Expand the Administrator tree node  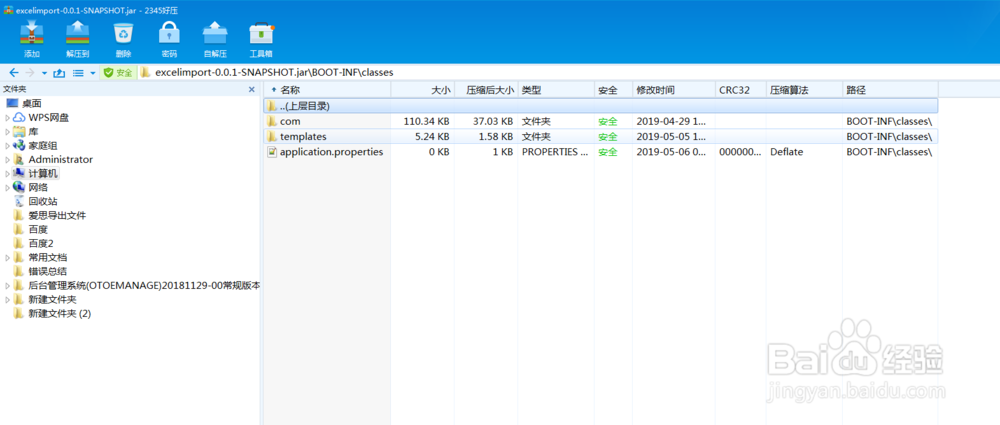click(7, 160)
